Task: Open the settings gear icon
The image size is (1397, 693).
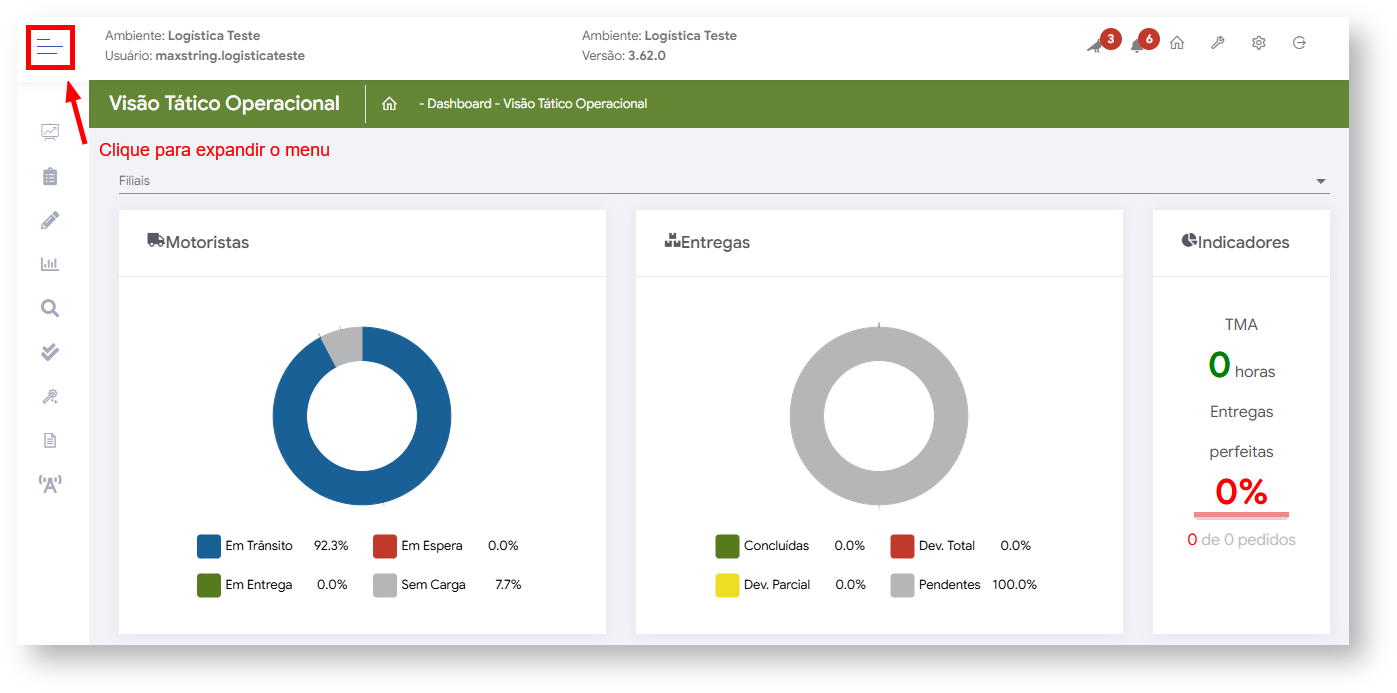Action: pos(1258,43)
